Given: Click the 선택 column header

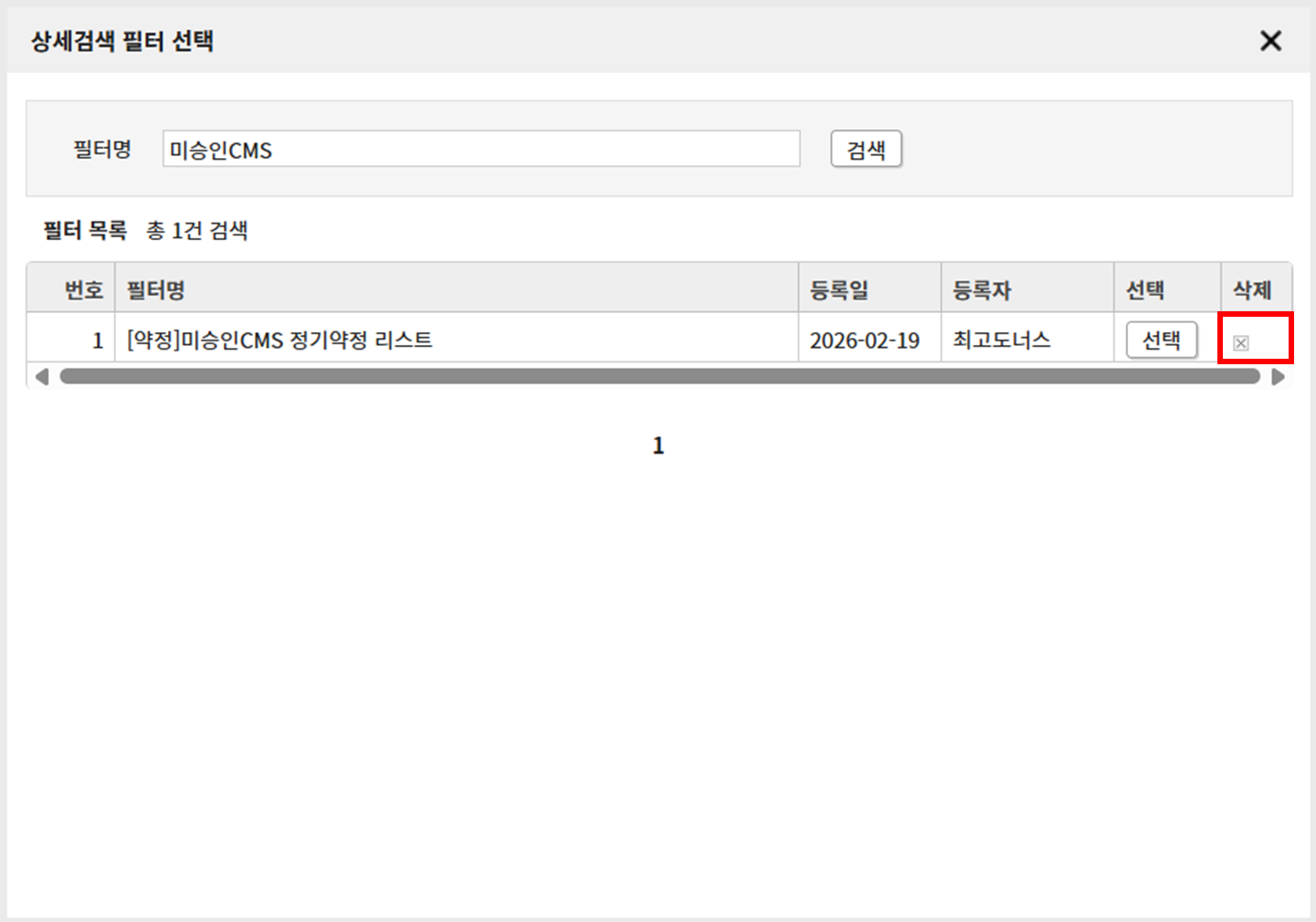Looking at the screenshot, I should (1144, 290).
